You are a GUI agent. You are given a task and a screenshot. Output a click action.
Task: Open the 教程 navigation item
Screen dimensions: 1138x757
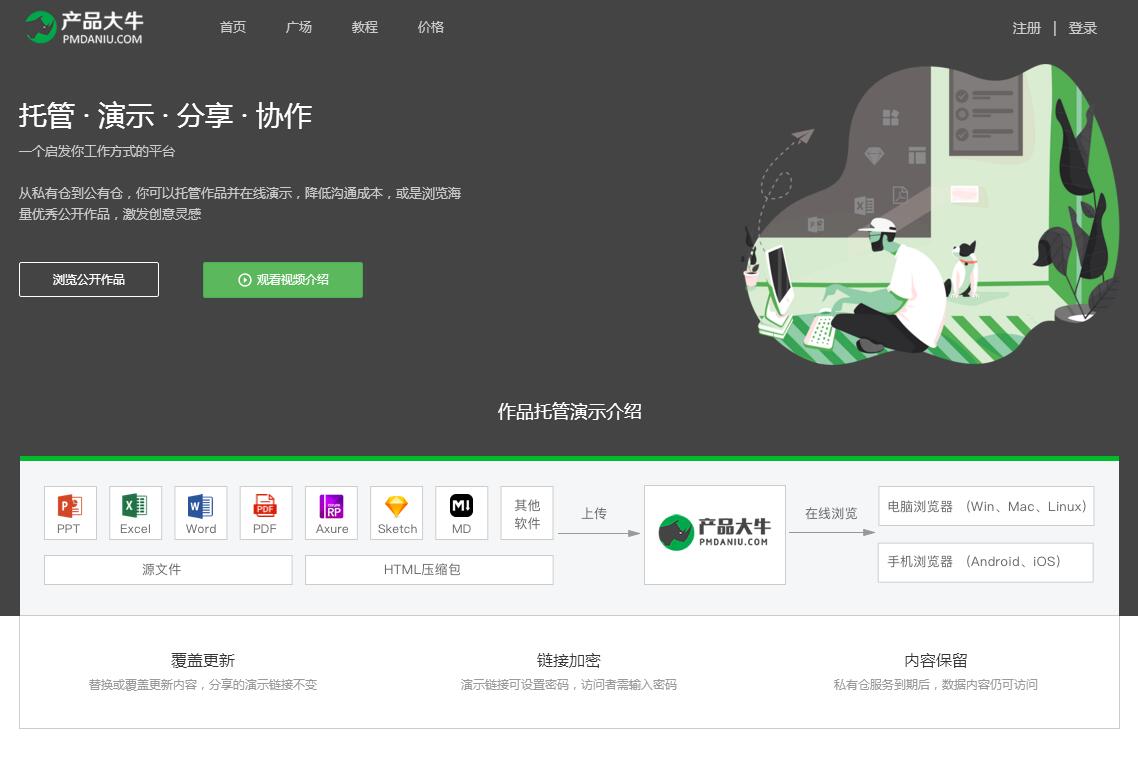click(365, 27)
